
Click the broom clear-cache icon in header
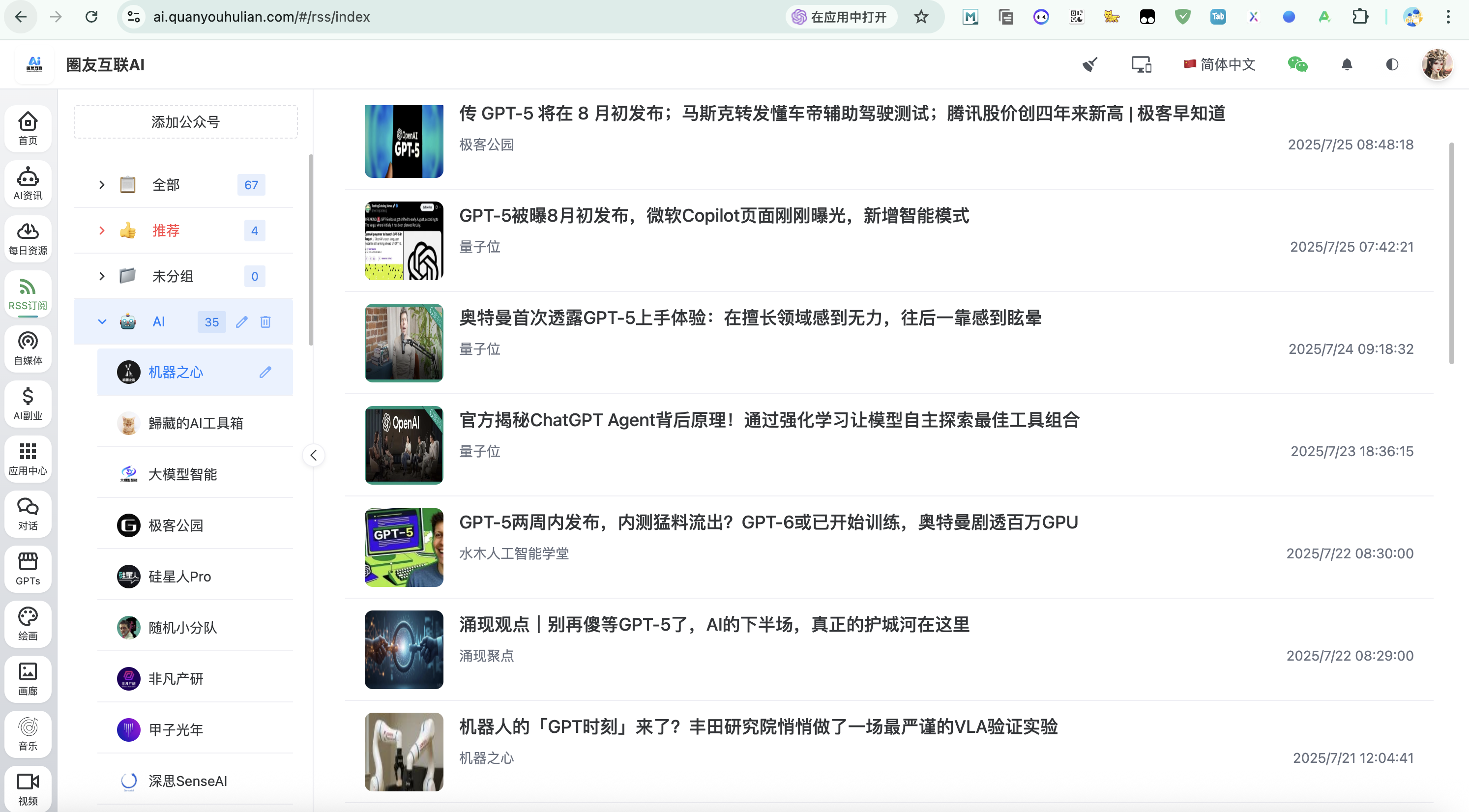click(1090, 64)
